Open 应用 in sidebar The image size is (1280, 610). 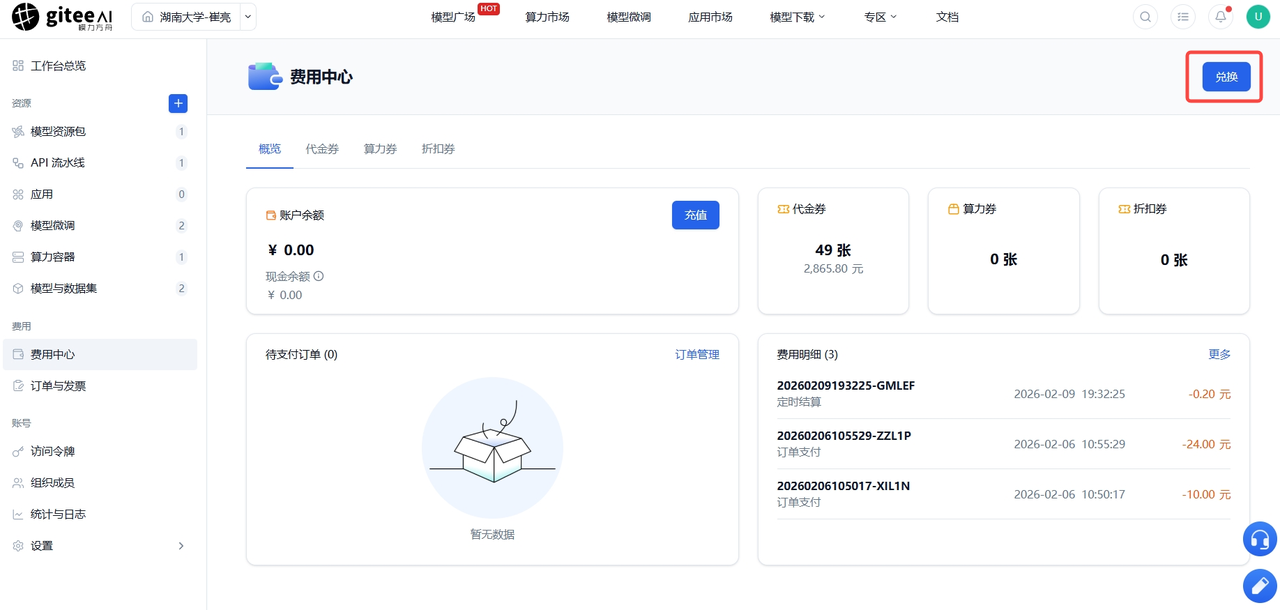(x=100, y=194)
